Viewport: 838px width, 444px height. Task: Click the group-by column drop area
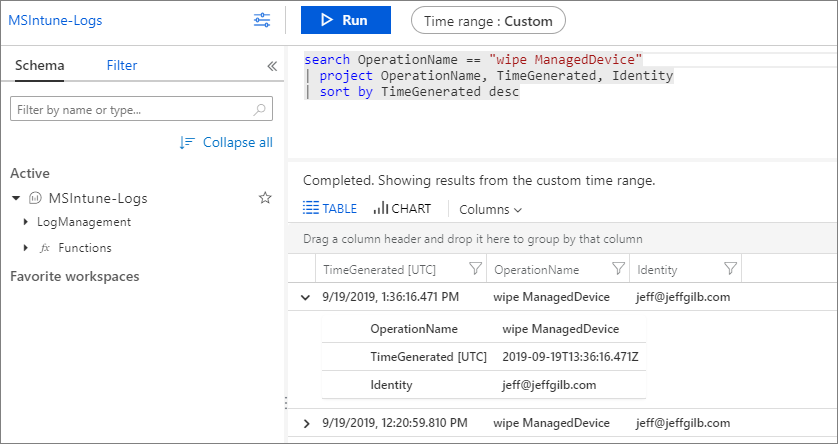tap(562, 239)
